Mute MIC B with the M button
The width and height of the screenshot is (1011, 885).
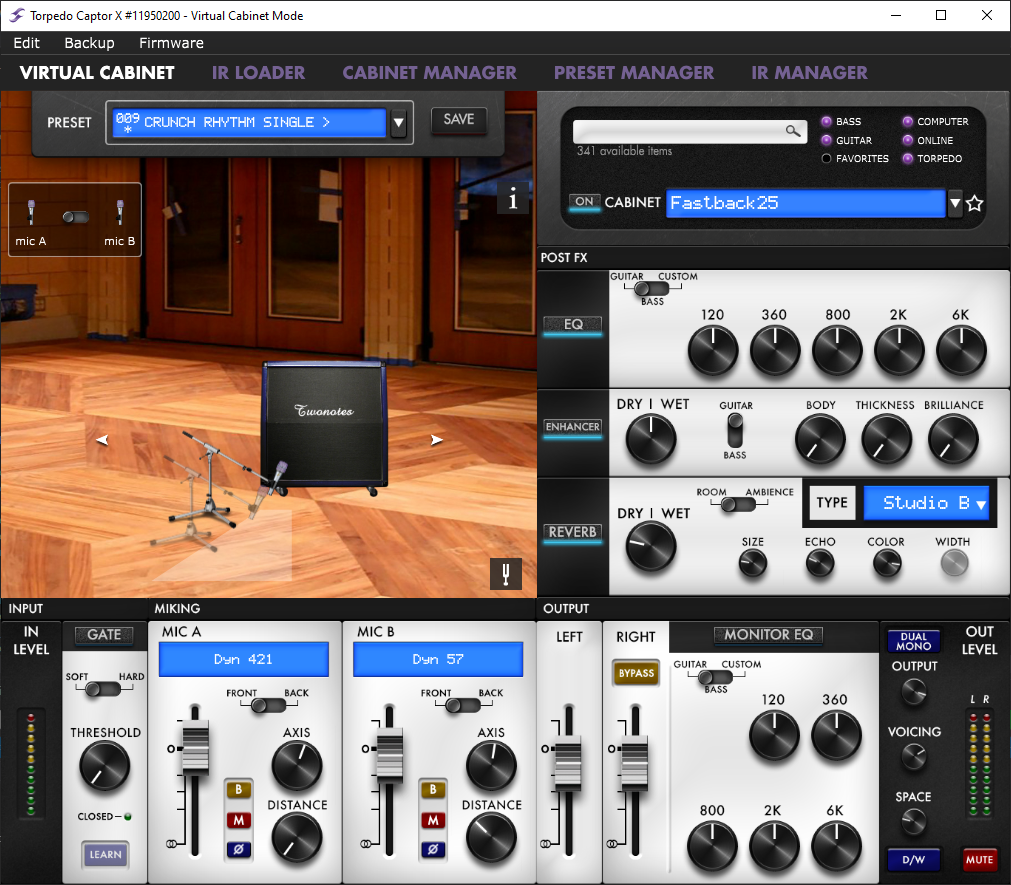point(433,820)
